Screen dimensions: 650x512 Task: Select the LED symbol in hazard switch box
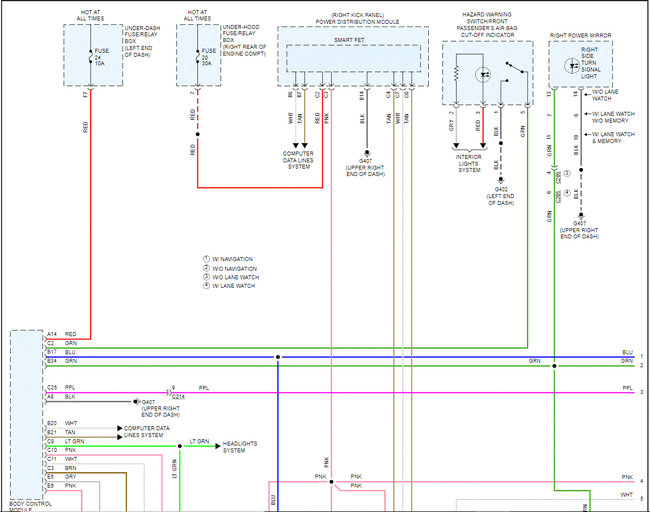coord(483,75)
